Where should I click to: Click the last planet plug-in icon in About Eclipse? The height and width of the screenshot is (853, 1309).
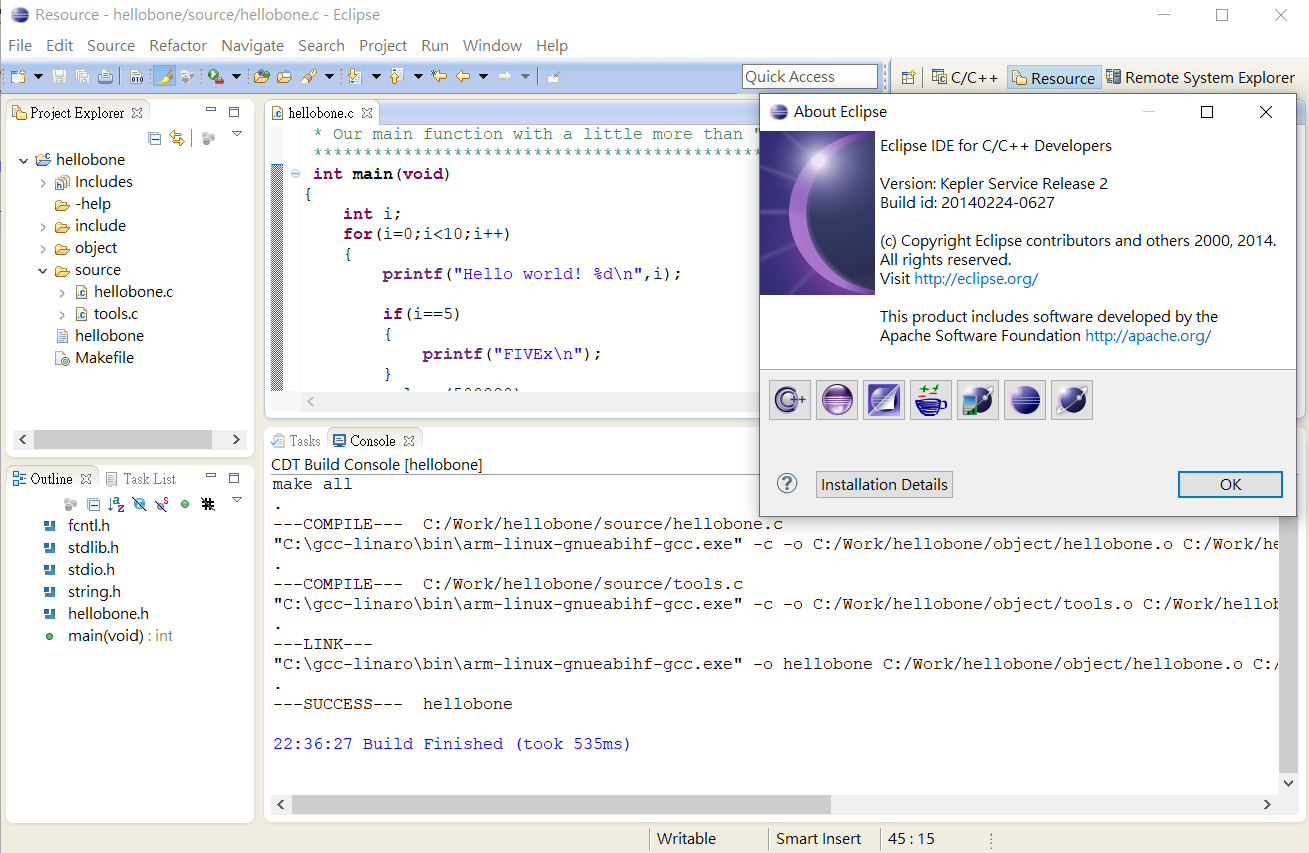coord(1072,400)
